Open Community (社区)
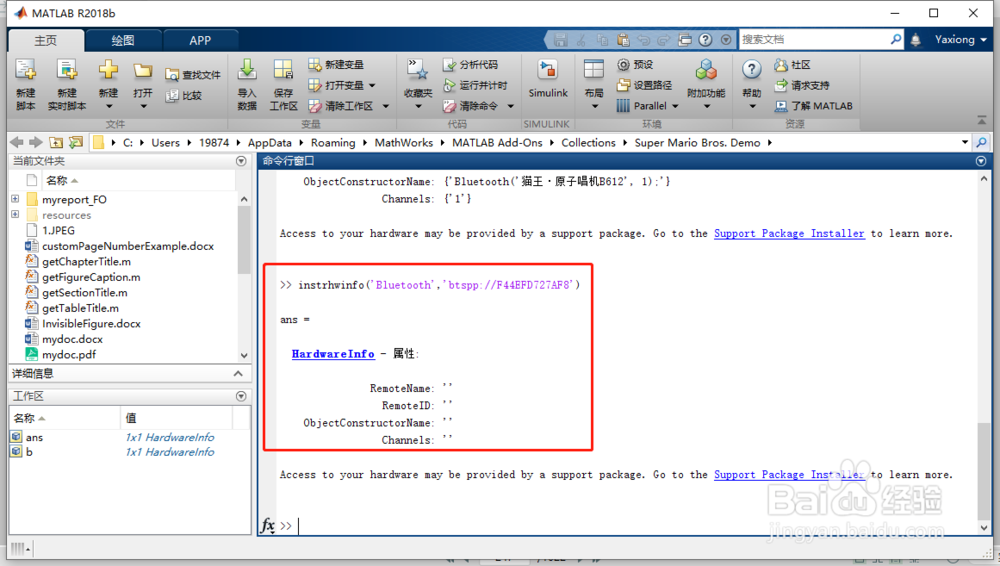Image resolution: width=1000 pixels, height=566 pixels. 792,64
